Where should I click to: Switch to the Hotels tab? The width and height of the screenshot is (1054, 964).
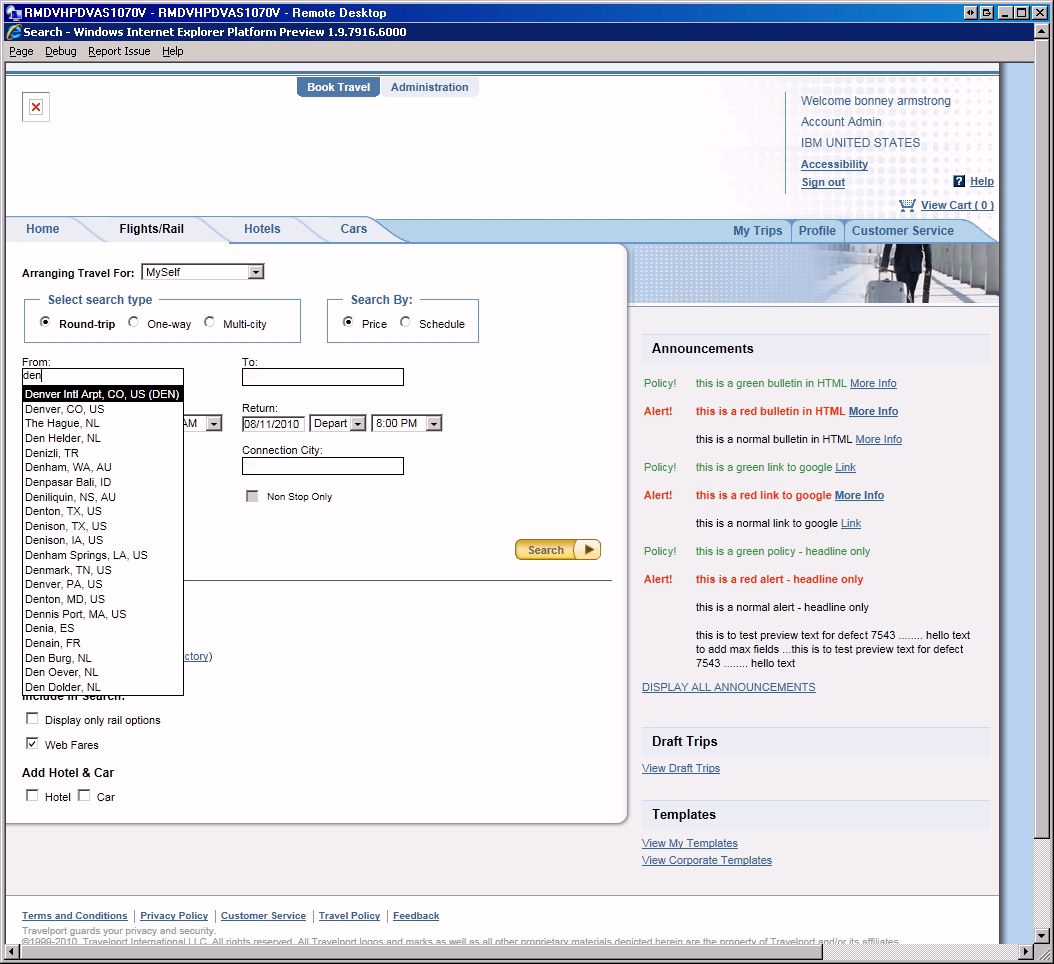pos(262,229)
